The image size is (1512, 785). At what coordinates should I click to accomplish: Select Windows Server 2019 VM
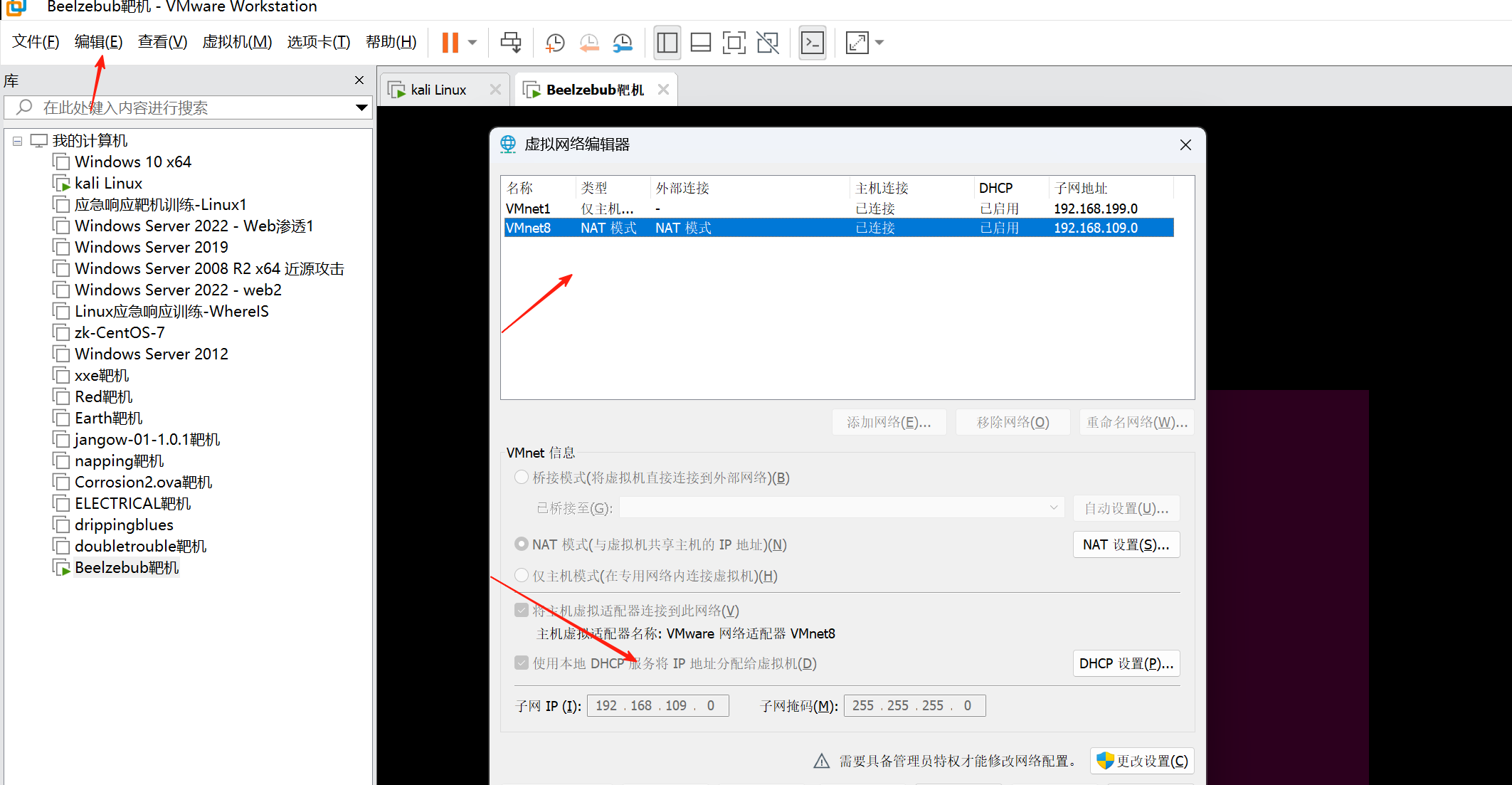click(x=152, y=248)
